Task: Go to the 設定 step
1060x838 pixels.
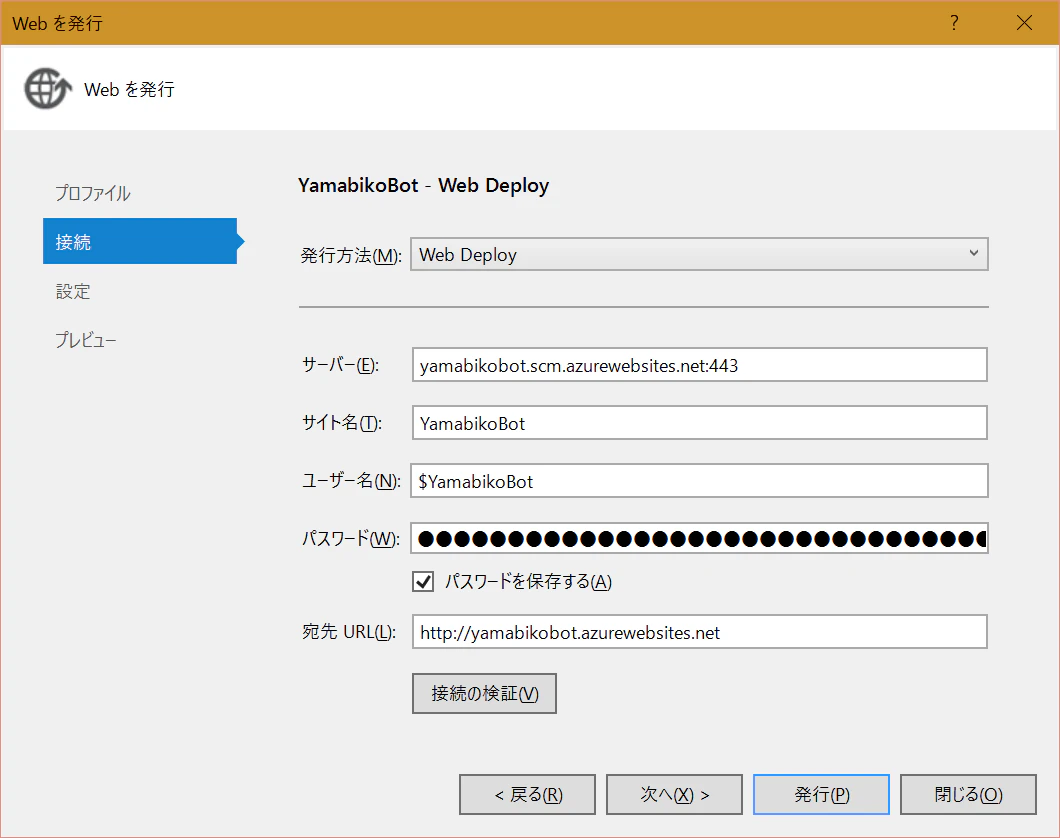Action: coord(73,291)
